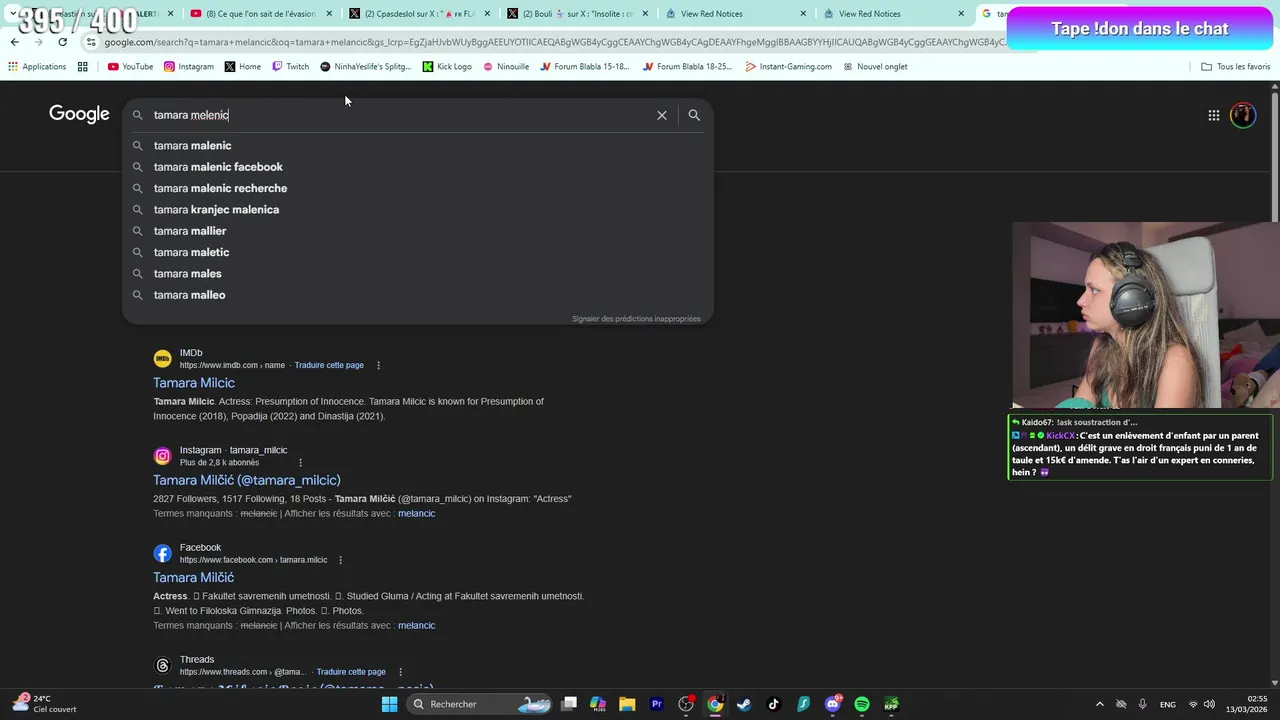This screenshot has height=720, width=1280.
Task: Click the microphone tray icon
Action: (1143, 704)
